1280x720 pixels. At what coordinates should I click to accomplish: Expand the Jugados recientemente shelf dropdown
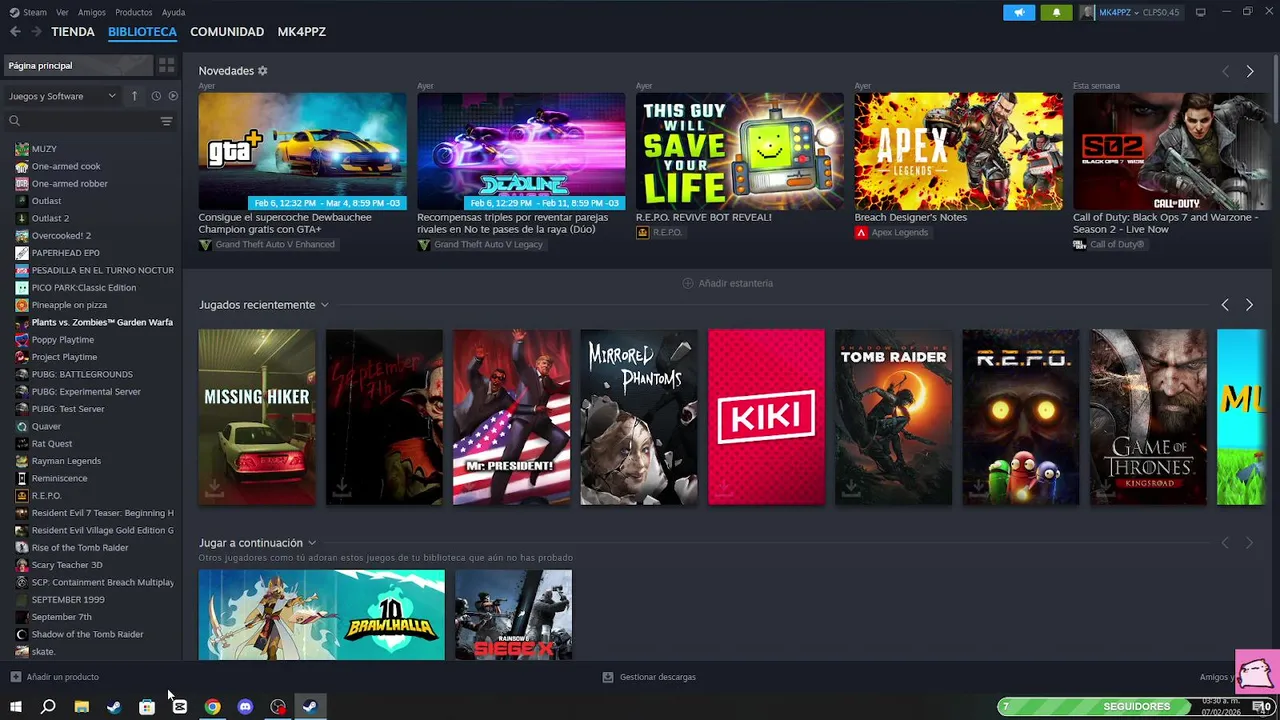324,305
